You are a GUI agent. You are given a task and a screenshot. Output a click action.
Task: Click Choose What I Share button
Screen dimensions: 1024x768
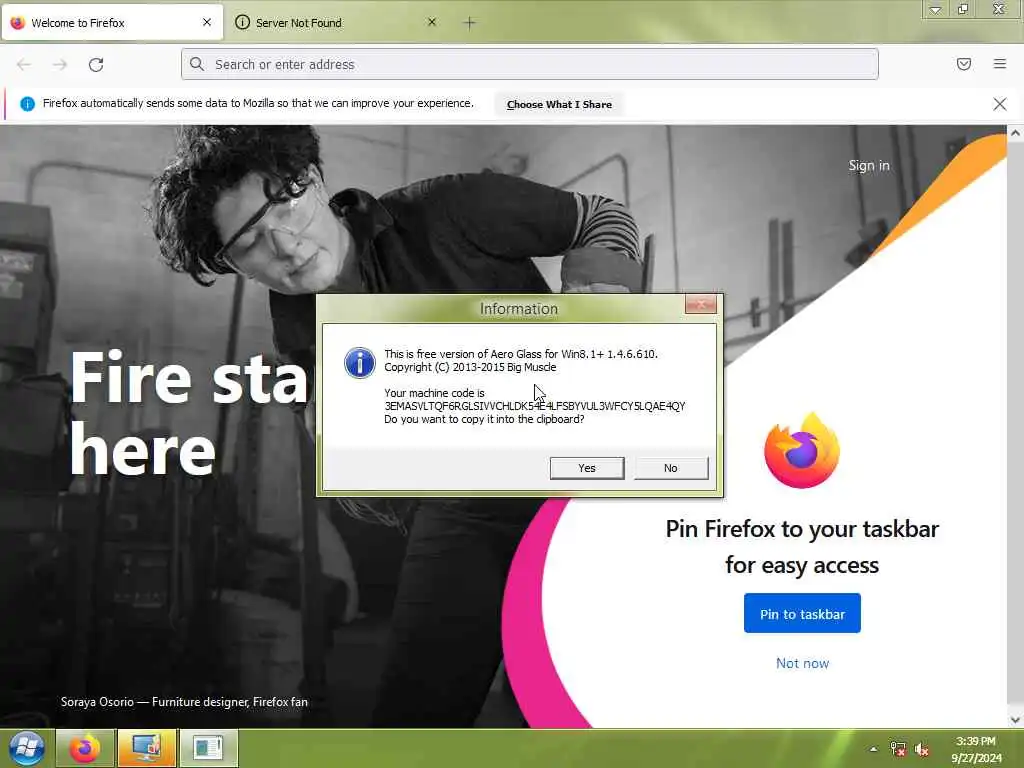click(x=559, y=104)
